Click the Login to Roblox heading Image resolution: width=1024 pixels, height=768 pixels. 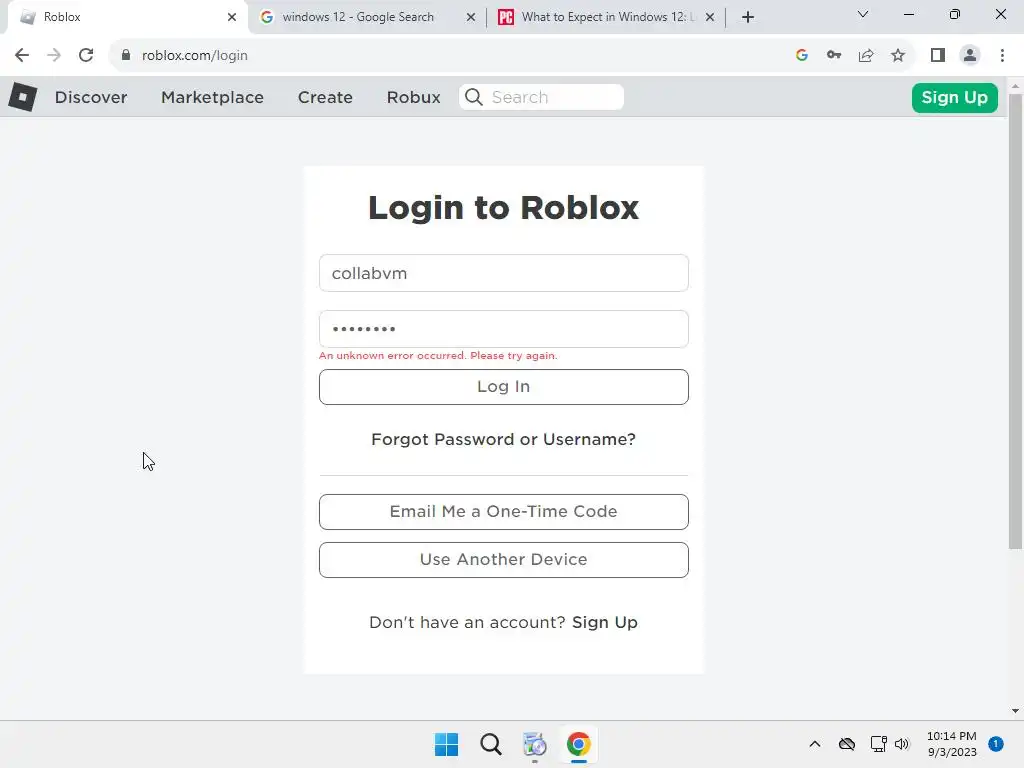click(x=504, y=208)
